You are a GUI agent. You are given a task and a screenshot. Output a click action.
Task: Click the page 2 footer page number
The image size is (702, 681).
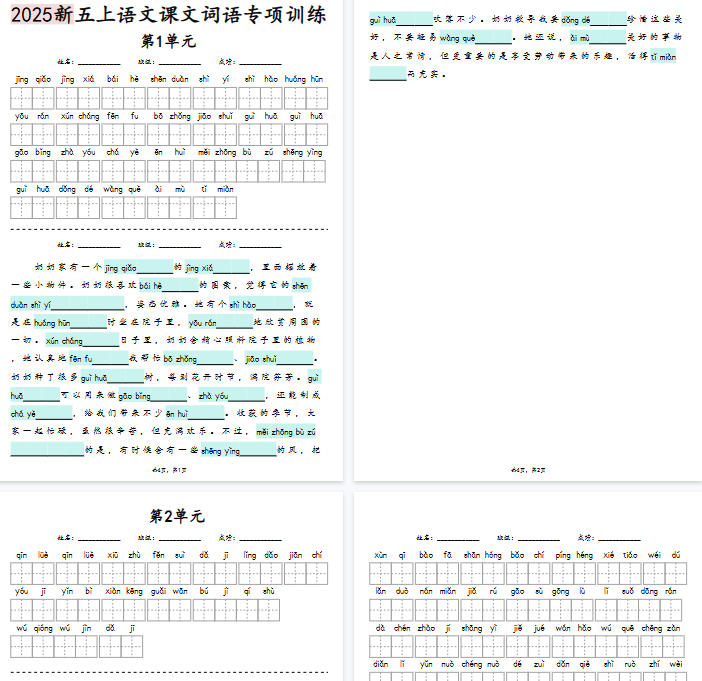[528, 470]
